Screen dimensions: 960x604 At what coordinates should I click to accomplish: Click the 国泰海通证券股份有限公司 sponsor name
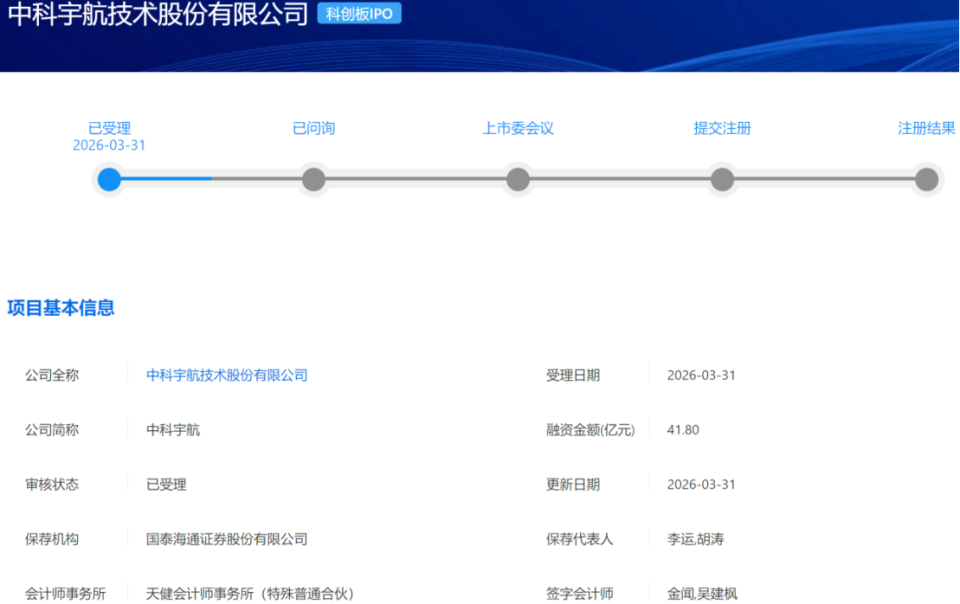tap(225, 539)
